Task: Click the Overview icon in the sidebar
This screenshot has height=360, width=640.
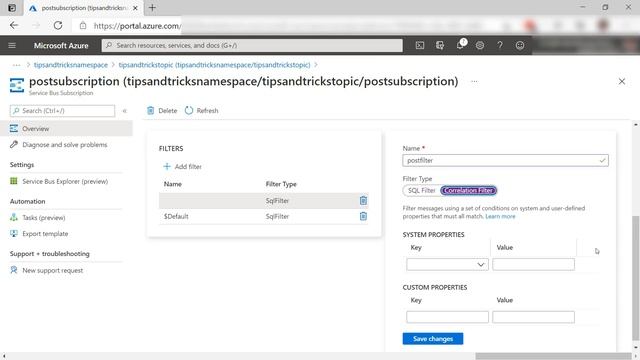Action: 14,129
